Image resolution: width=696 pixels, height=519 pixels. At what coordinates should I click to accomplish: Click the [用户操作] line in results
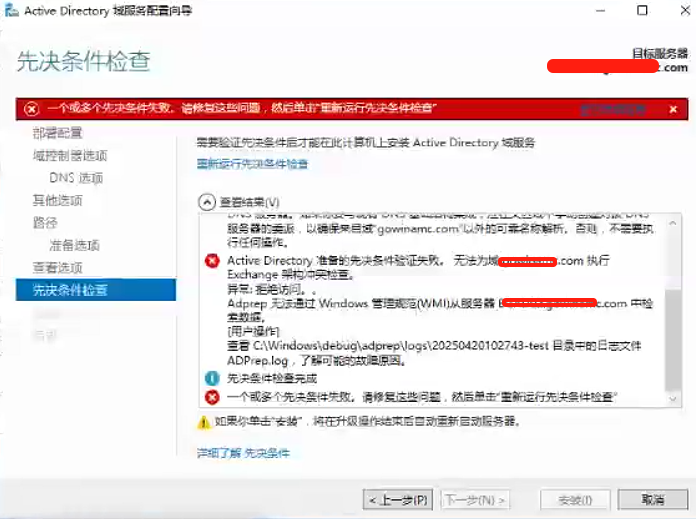[253, 332]
